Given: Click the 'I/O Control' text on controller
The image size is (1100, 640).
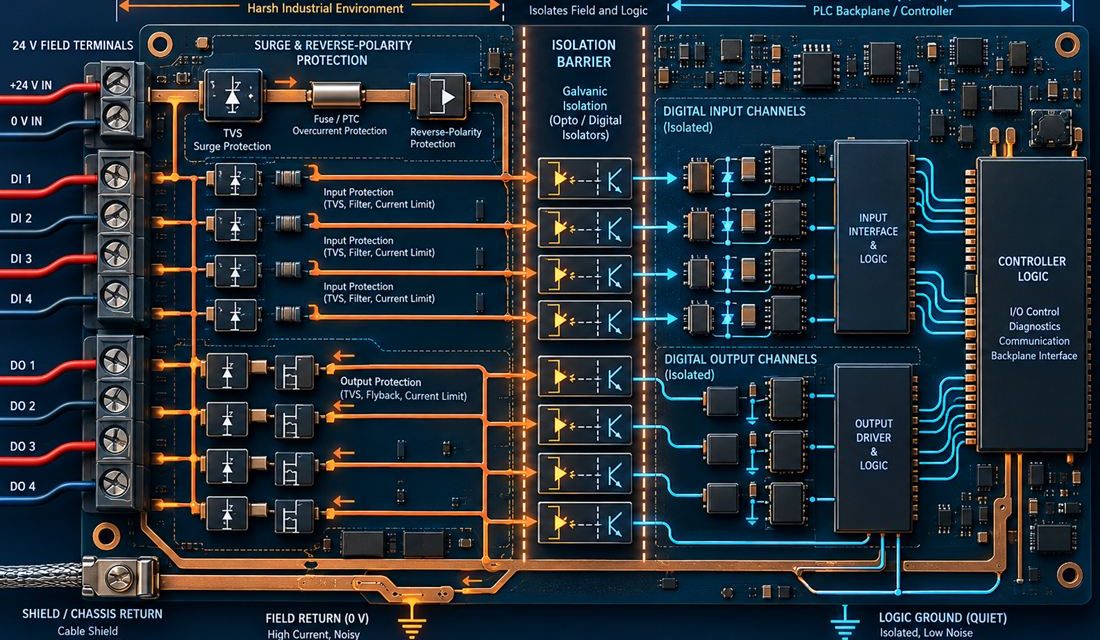Looking at the screenshot, I should pyautogui.click(x=1034, y=312).
